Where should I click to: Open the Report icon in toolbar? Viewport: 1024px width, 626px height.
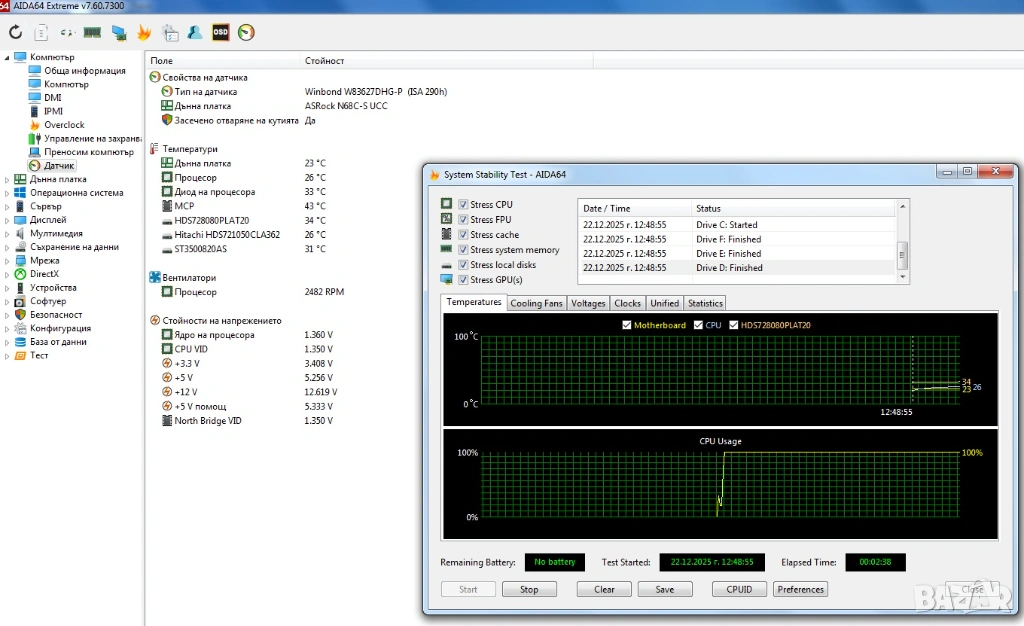(x=41, y=32)
